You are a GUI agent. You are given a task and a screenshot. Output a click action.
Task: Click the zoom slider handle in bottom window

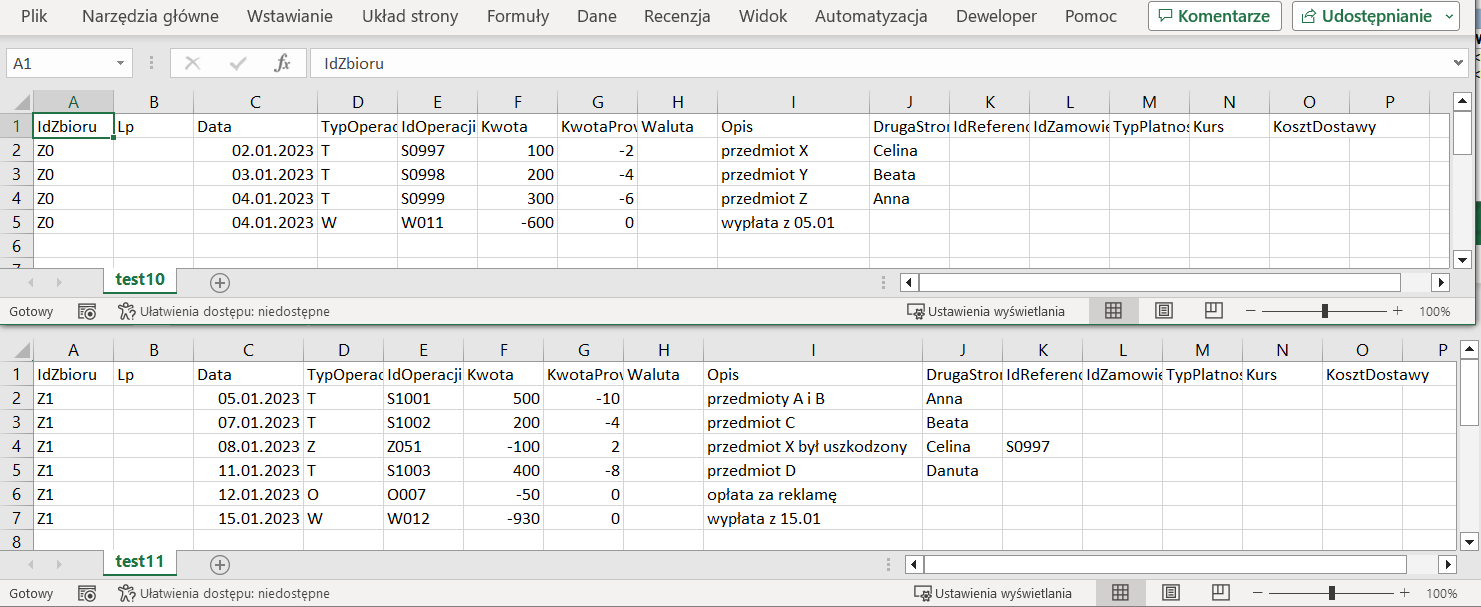click(1332, 593)
